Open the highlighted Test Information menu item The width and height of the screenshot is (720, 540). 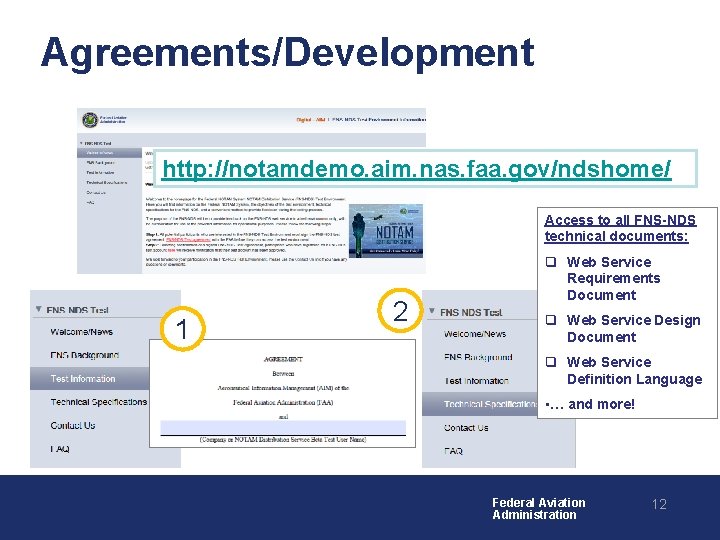coord(90,378)
